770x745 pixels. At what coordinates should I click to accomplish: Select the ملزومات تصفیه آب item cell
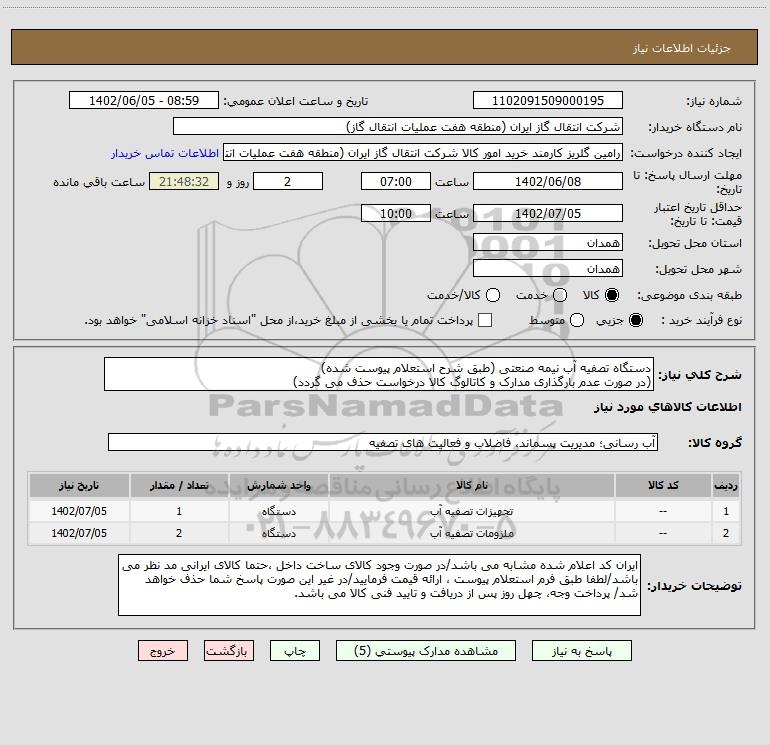click(471, 533)
